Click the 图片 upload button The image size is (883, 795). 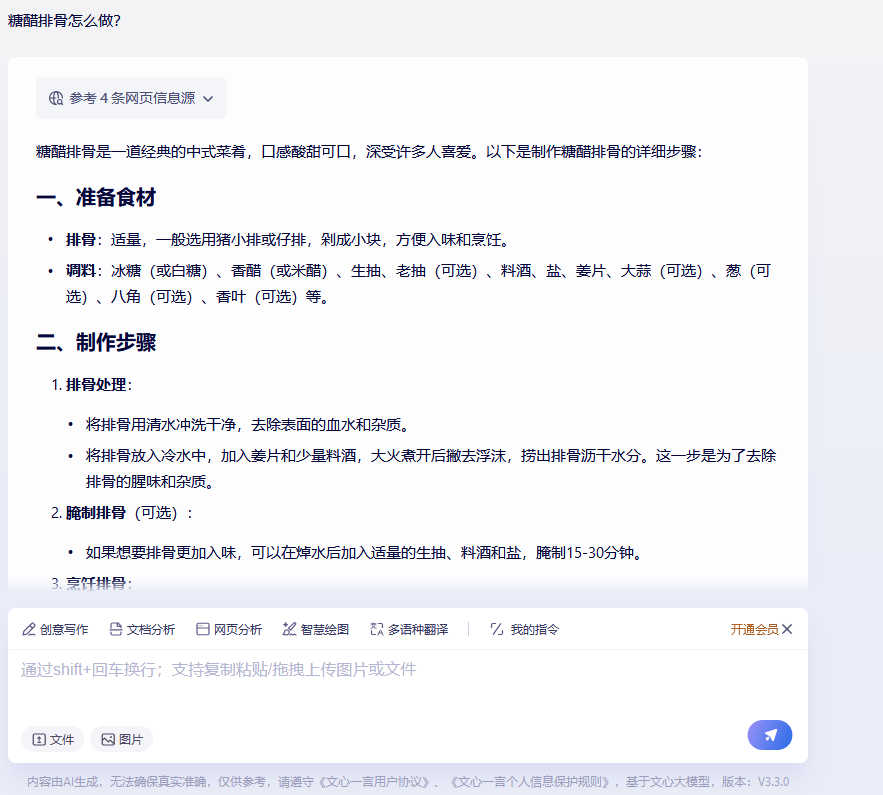point(121,739)
